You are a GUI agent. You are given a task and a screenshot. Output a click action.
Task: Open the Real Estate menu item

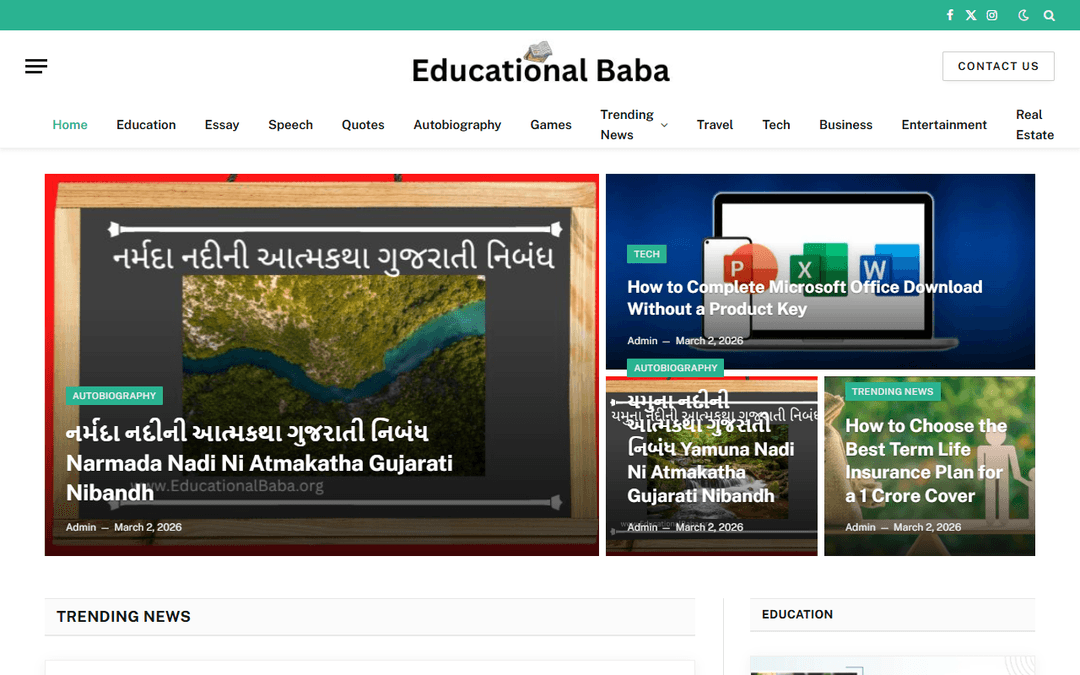click(x=1035, y=125)
